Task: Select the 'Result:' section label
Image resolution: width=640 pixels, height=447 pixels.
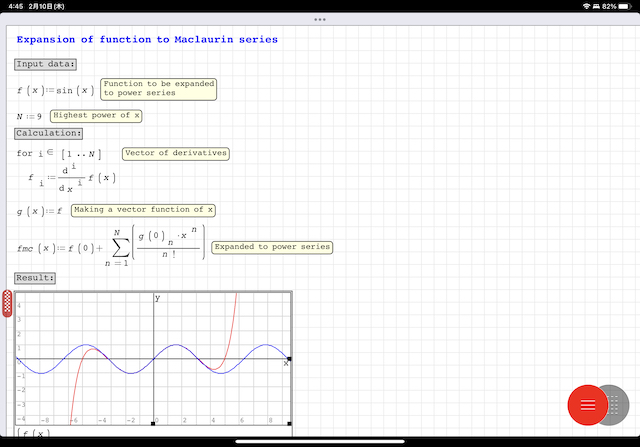Action: (35, 277)
